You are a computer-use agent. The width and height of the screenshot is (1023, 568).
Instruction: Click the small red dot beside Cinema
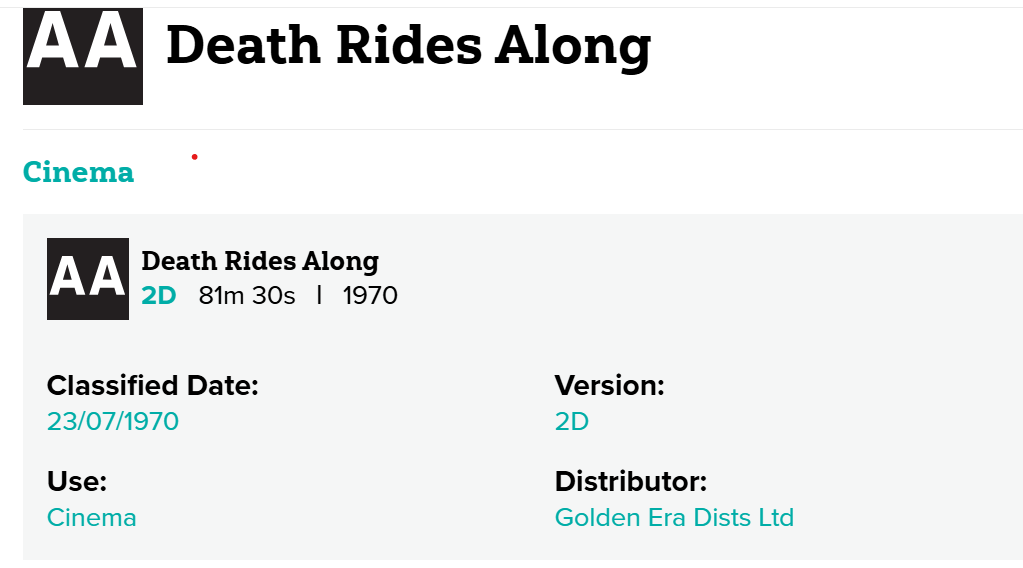[194, 157]
